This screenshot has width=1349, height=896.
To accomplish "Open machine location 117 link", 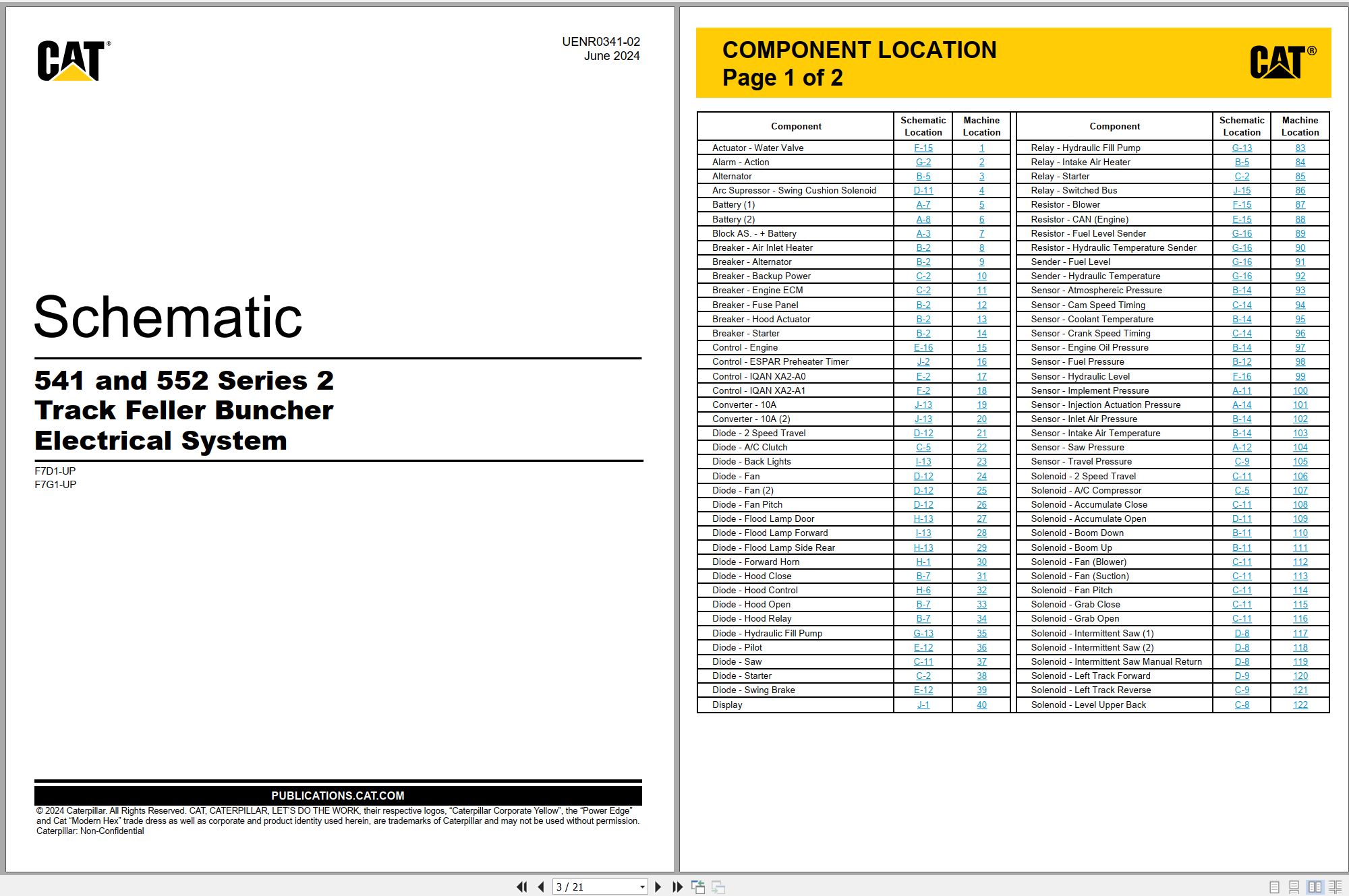I will (1300, 634).
